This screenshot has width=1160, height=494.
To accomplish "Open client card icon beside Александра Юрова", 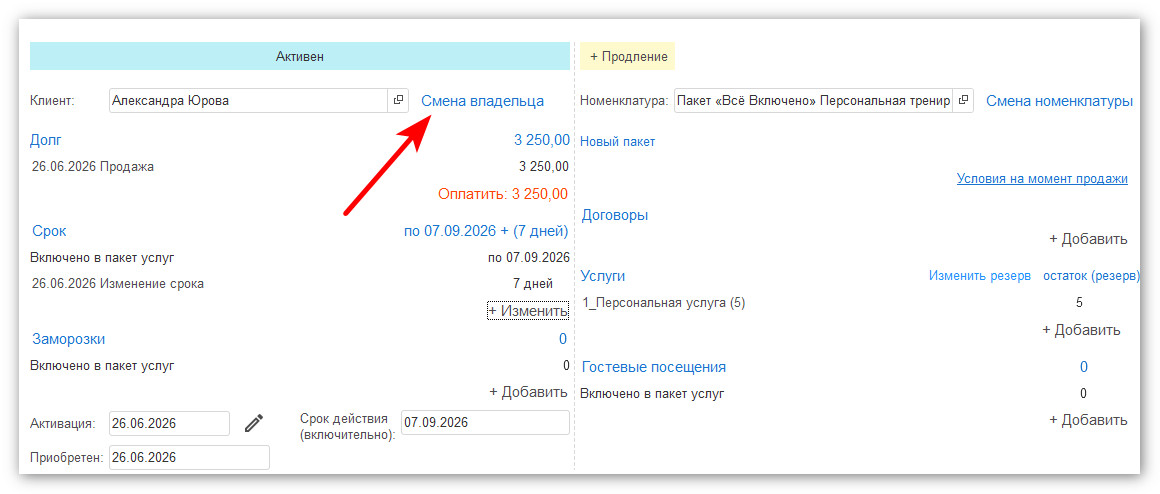I will (398, 101).
